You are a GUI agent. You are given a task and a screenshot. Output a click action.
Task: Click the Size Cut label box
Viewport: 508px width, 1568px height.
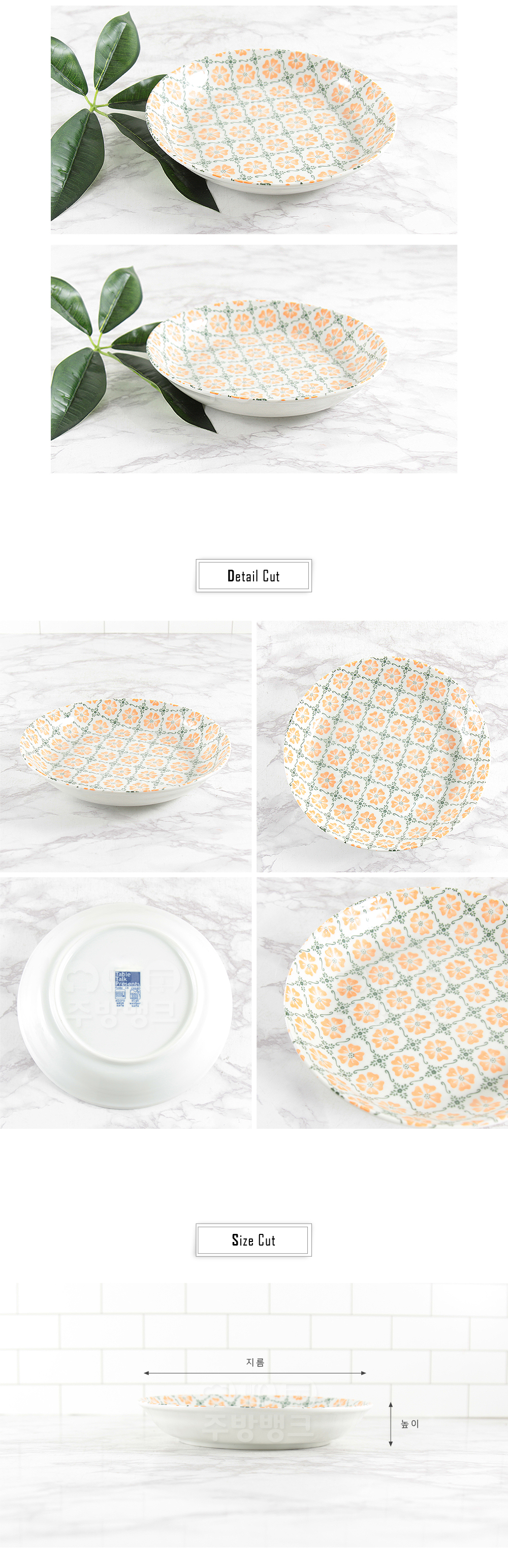[x=253, y=1240]
